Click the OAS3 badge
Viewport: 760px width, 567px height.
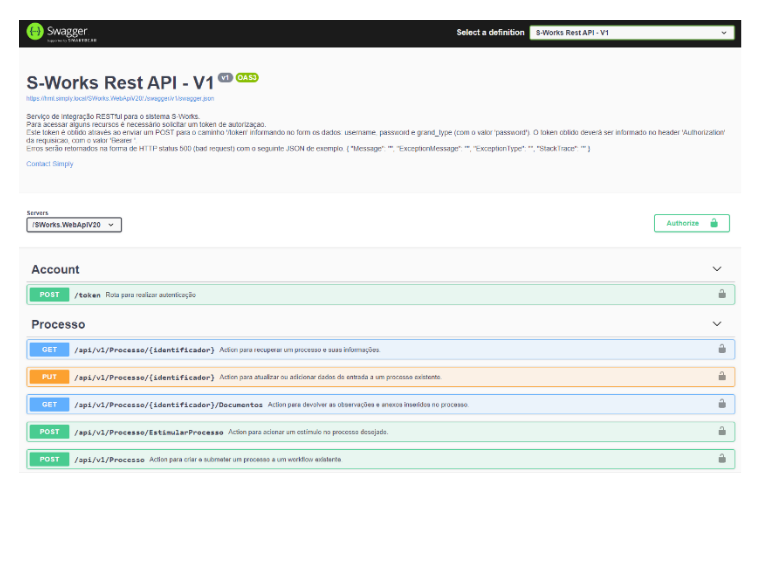[x=247, y=78]
